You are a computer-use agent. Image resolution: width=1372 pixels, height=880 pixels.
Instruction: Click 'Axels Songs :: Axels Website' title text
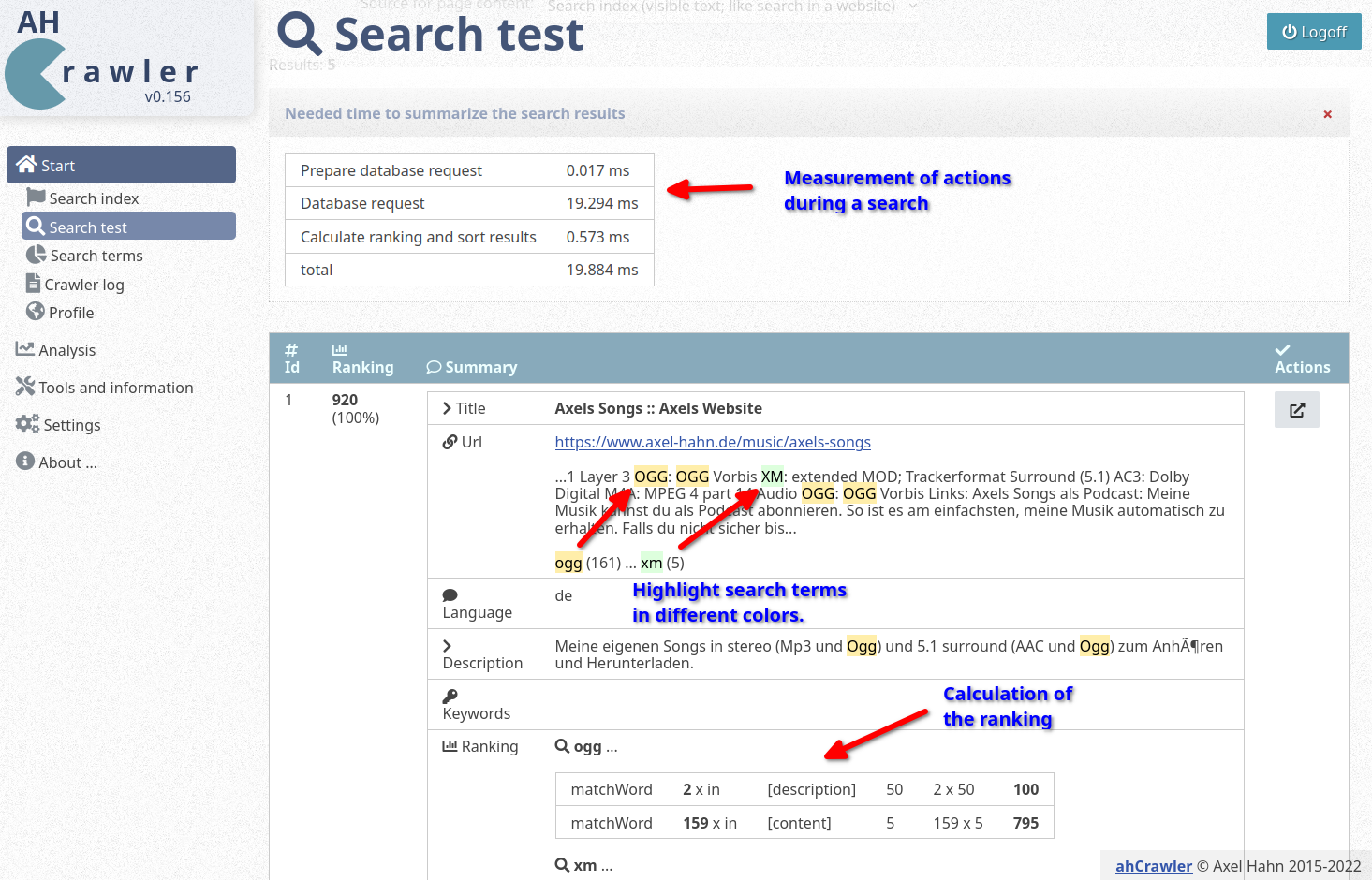click(x=658, y=408)
